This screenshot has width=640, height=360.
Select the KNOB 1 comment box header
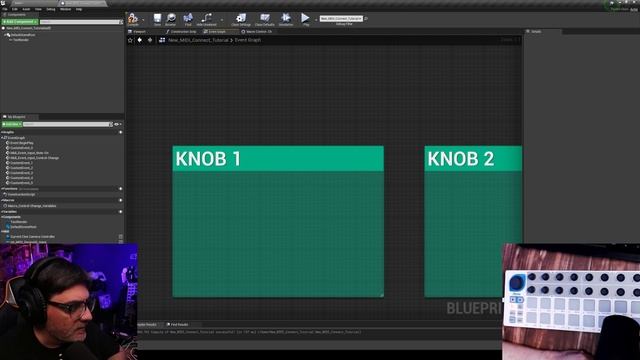[278, 158]
